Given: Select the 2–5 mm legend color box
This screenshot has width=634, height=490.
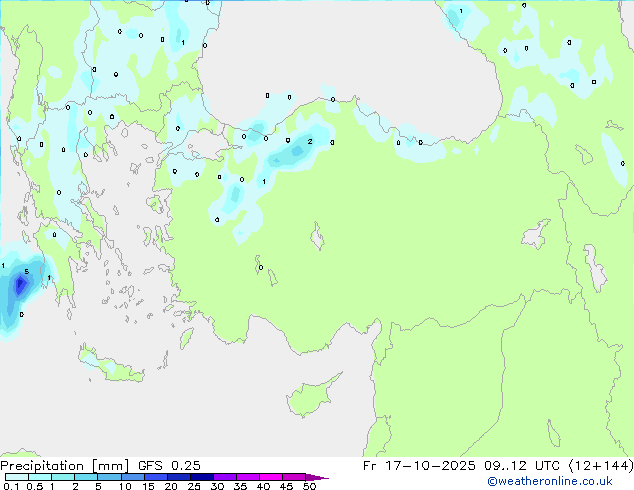Looking at the screenshot, I should 86,477.
